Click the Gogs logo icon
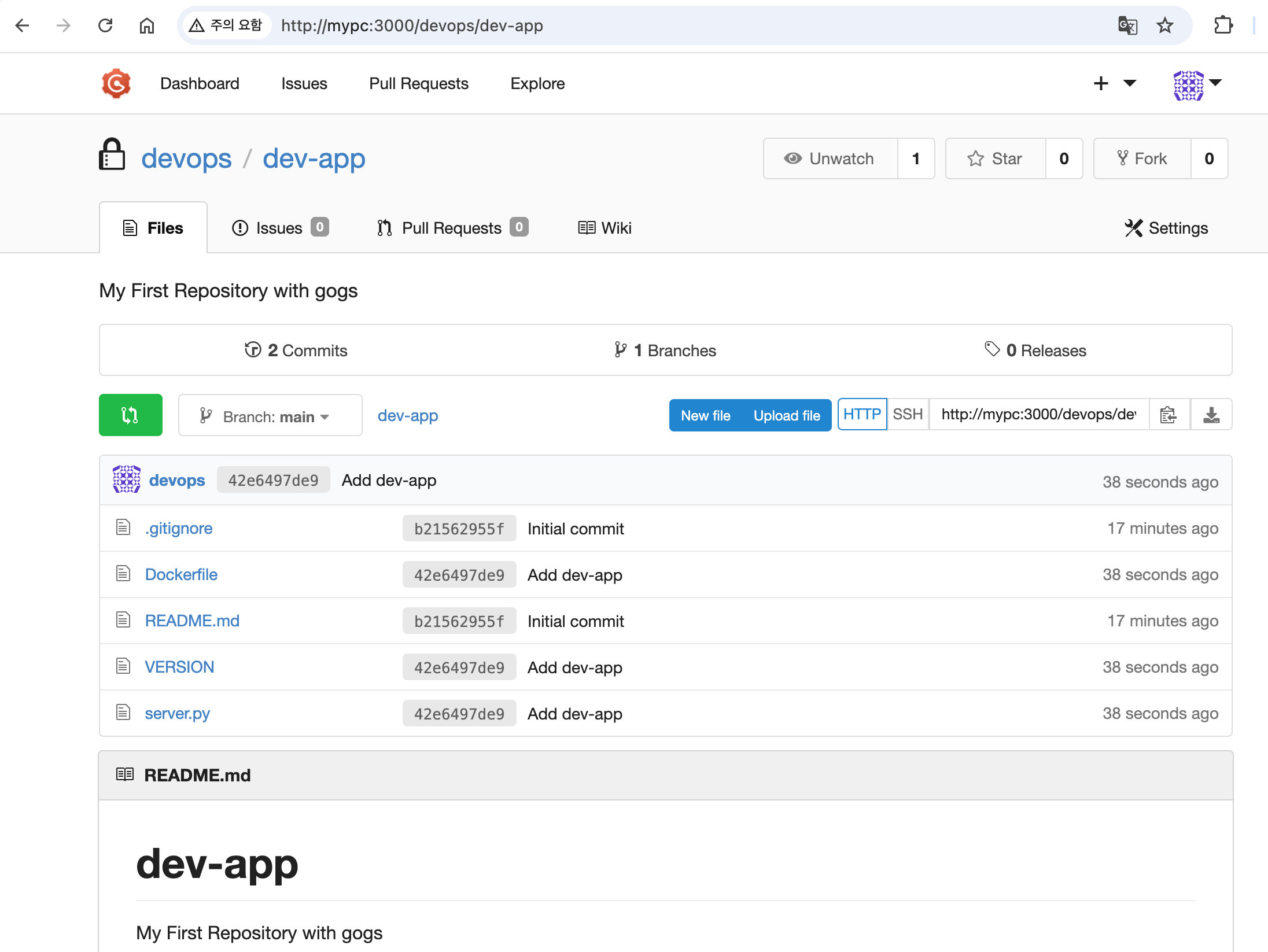This screenshot has height=952, width=1268. [116, 84]
